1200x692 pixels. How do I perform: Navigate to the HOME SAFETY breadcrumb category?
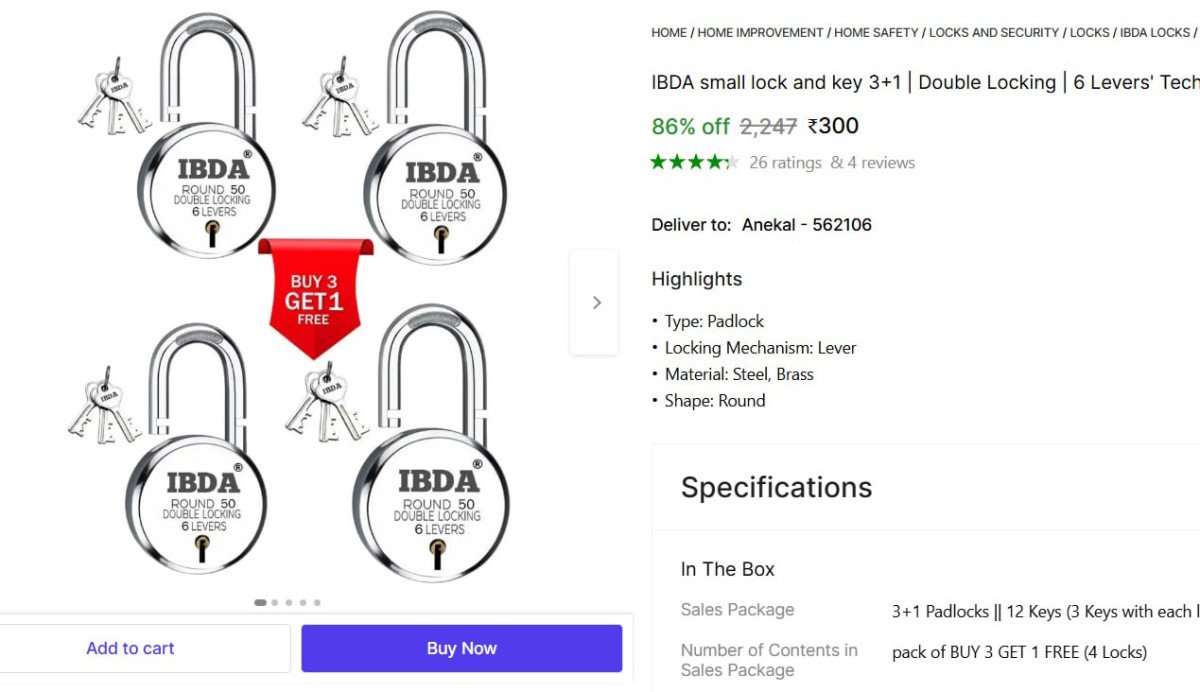(x=877, y=32)
